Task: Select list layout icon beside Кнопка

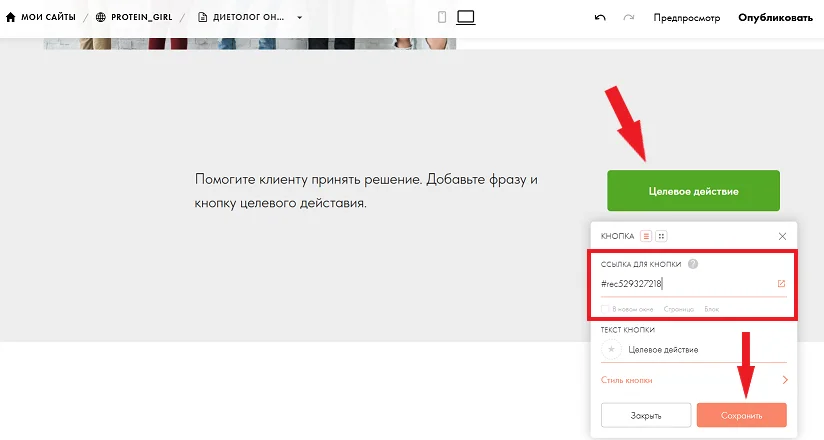Action: click(x=646, y=236)
